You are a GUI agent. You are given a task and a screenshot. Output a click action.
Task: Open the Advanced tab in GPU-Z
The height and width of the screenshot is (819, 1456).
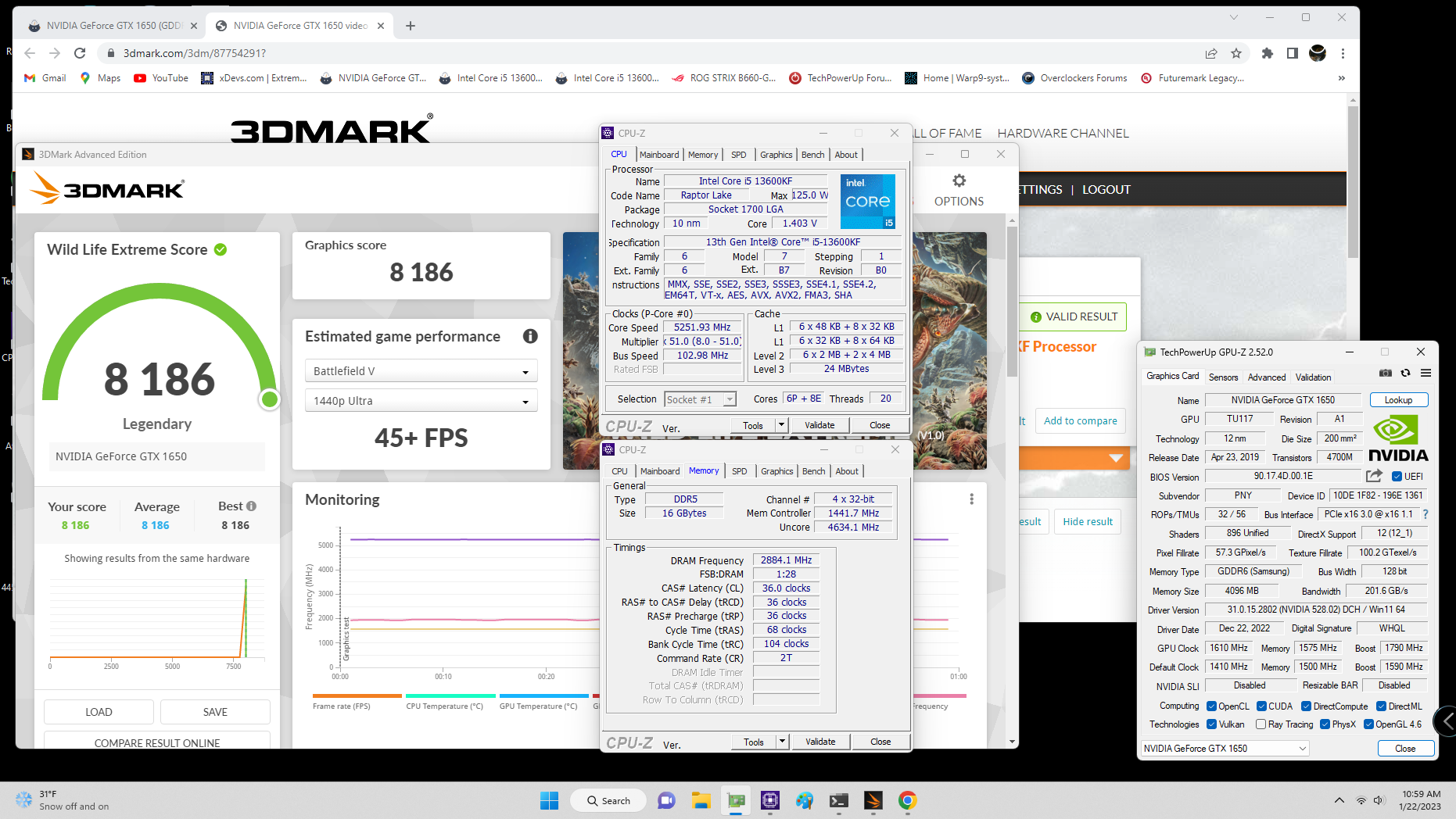(x=1266, y=377)
